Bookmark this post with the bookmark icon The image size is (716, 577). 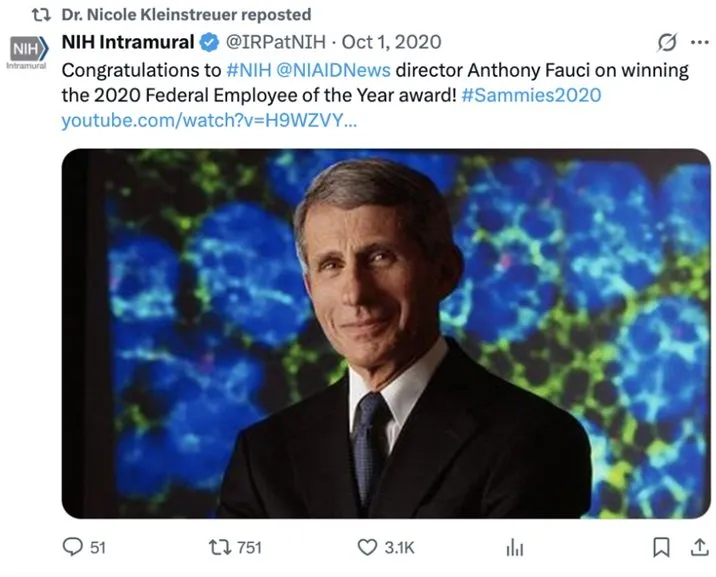tap(661, 547)
